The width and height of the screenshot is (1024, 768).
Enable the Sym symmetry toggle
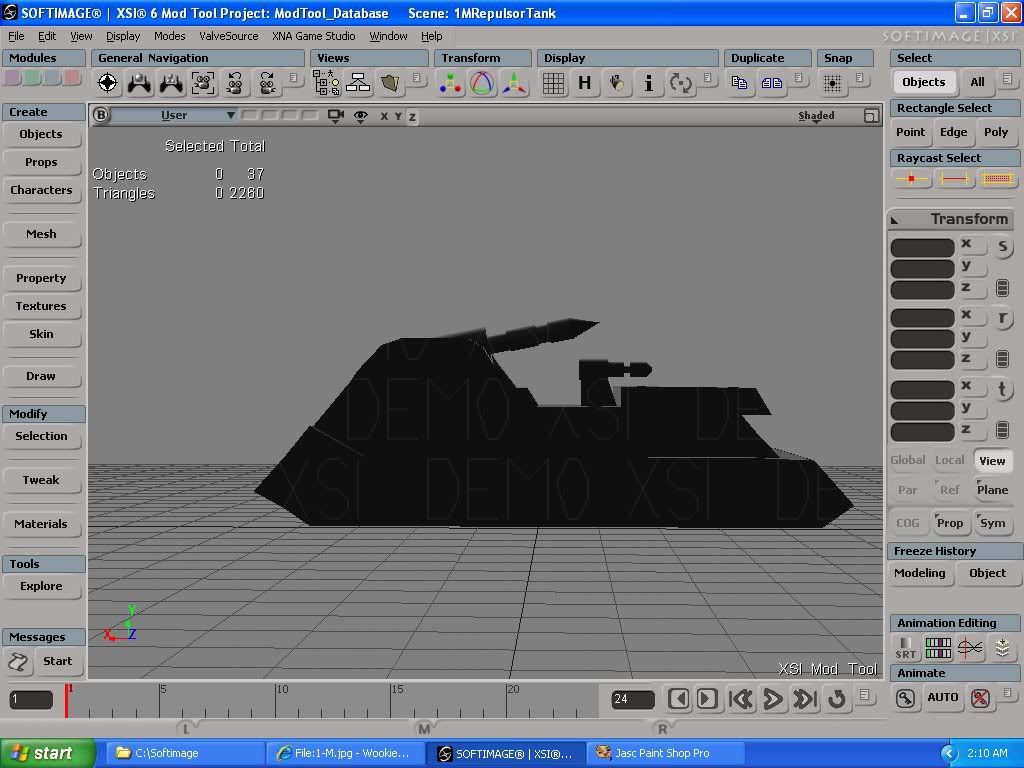tap(992, 523)
